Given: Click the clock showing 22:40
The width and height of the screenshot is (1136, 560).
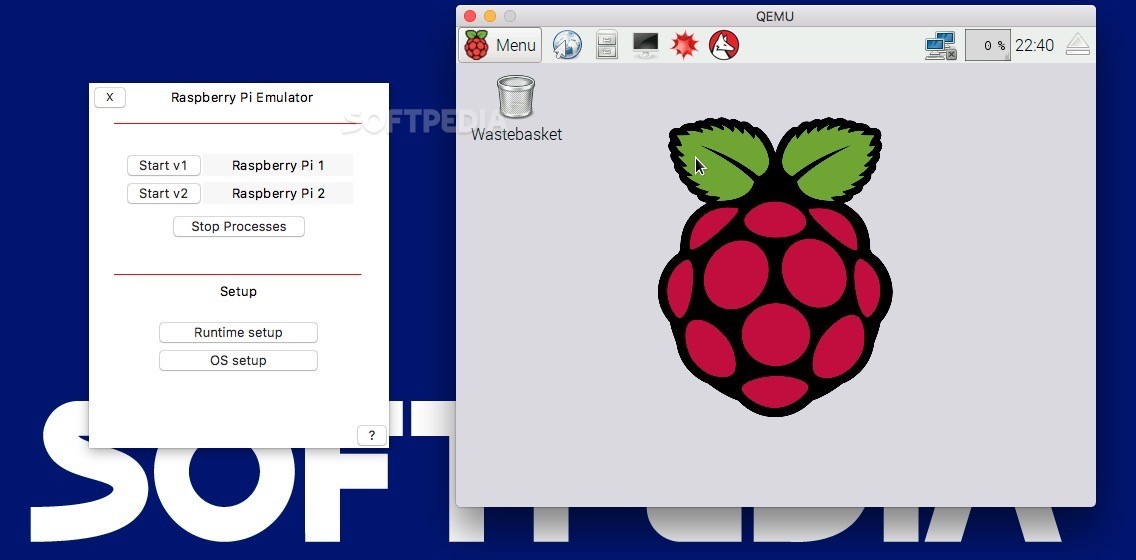Looking at the screenshot, I should (1034, 45).
